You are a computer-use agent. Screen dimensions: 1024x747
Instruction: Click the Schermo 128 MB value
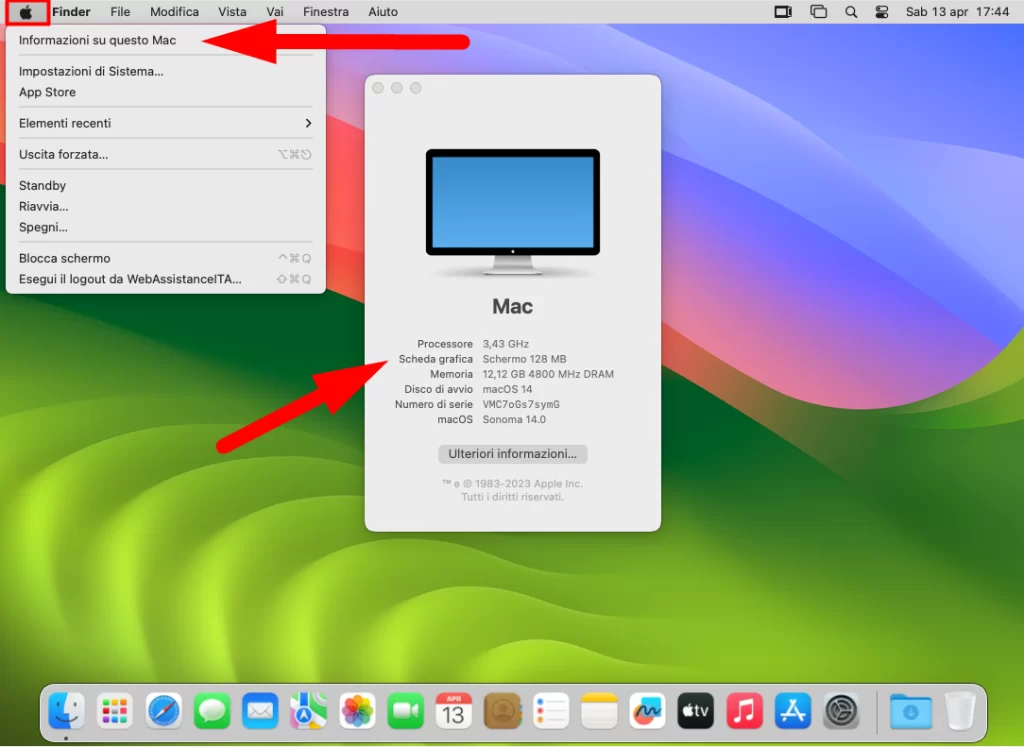click(x=524, y=359)
